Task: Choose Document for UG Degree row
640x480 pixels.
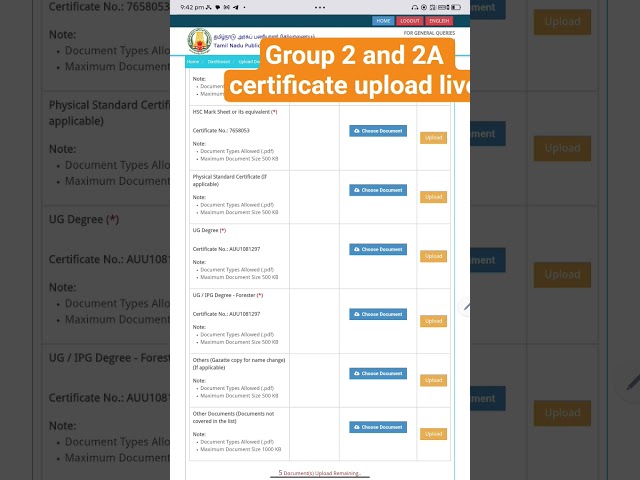Action: tap(378, 249)
